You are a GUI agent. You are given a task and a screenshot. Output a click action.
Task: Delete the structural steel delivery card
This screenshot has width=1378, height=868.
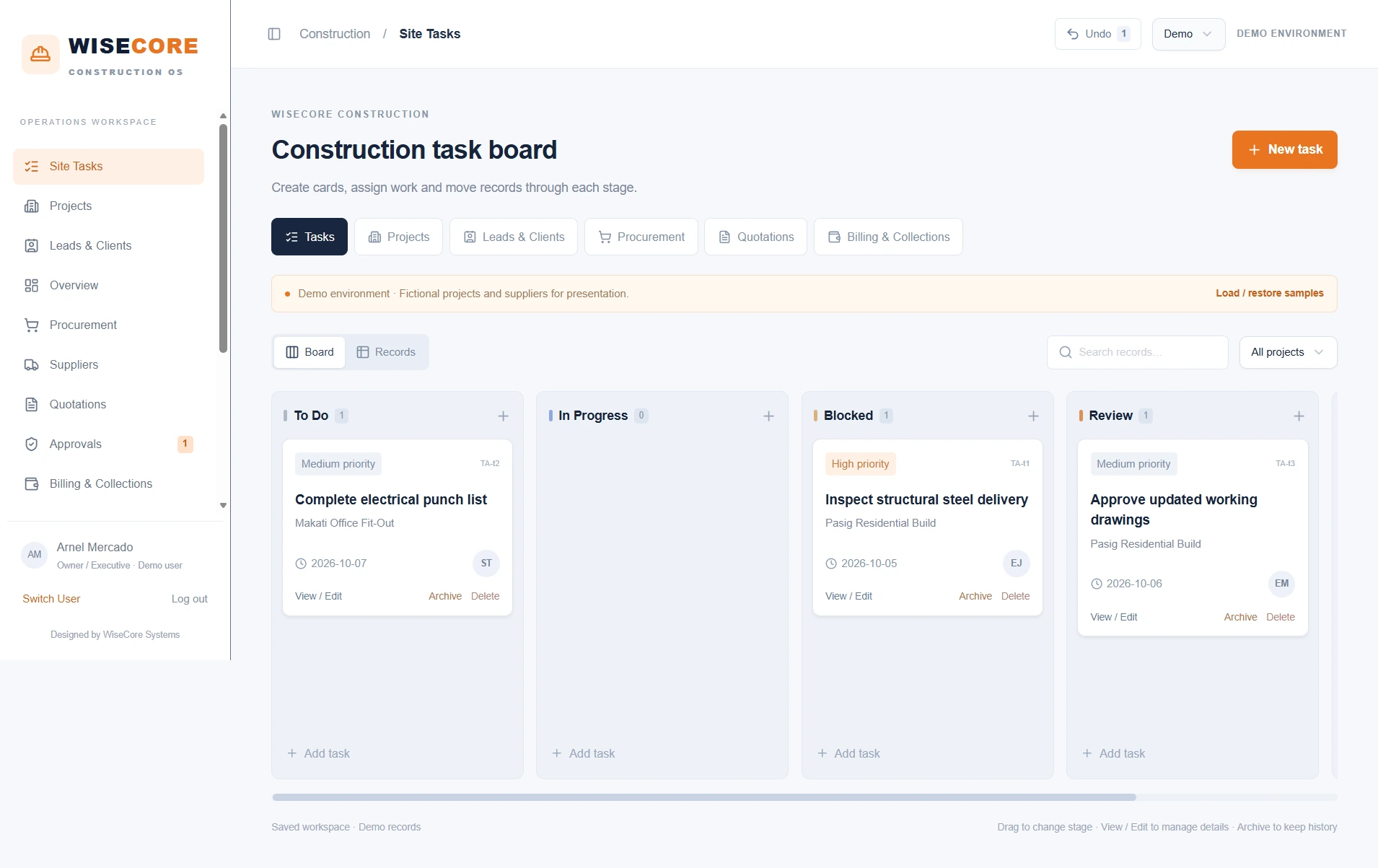[x=1015, y=596]
